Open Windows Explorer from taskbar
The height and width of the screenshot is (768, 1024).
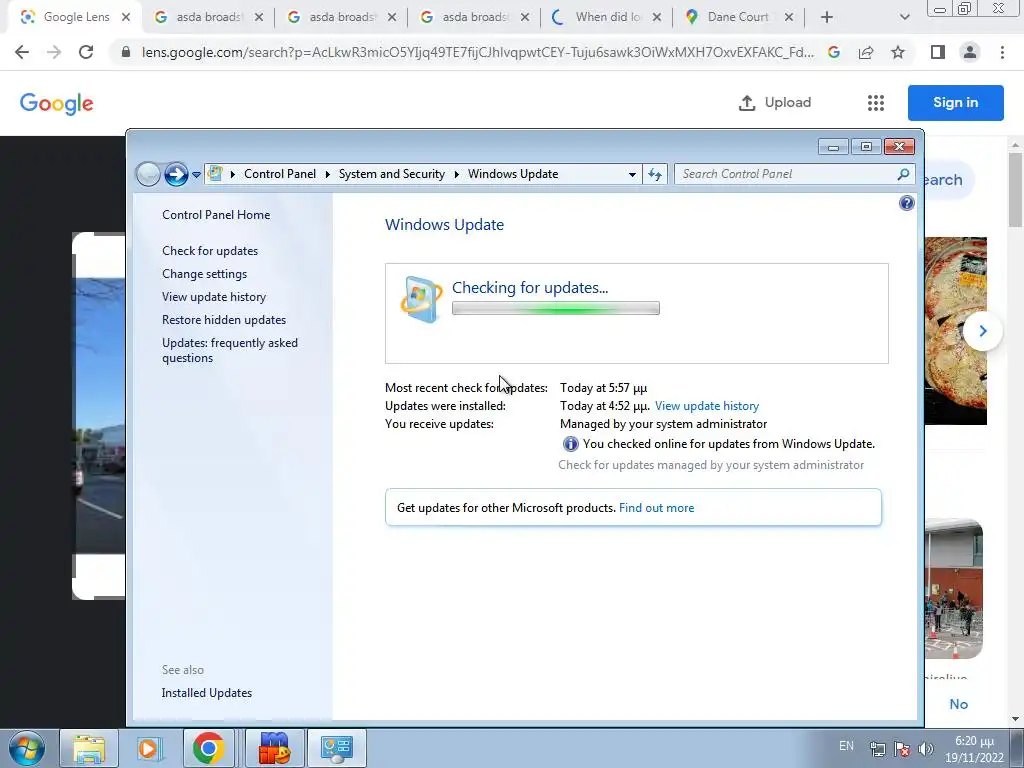coord(88,748)
